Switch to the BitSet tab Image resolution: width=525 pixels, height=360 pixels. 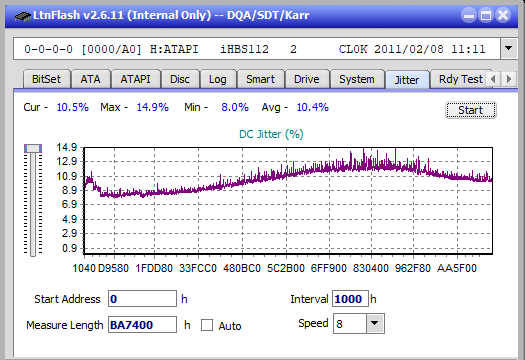[x=47, y=79]
